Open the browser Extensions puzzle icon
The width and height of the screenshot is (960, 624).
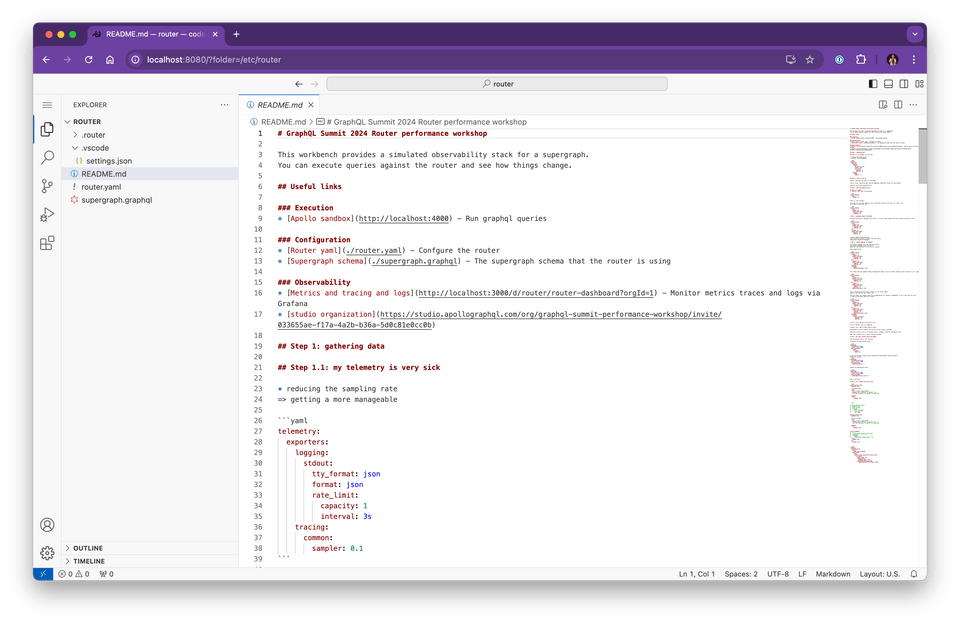(861, 59)
